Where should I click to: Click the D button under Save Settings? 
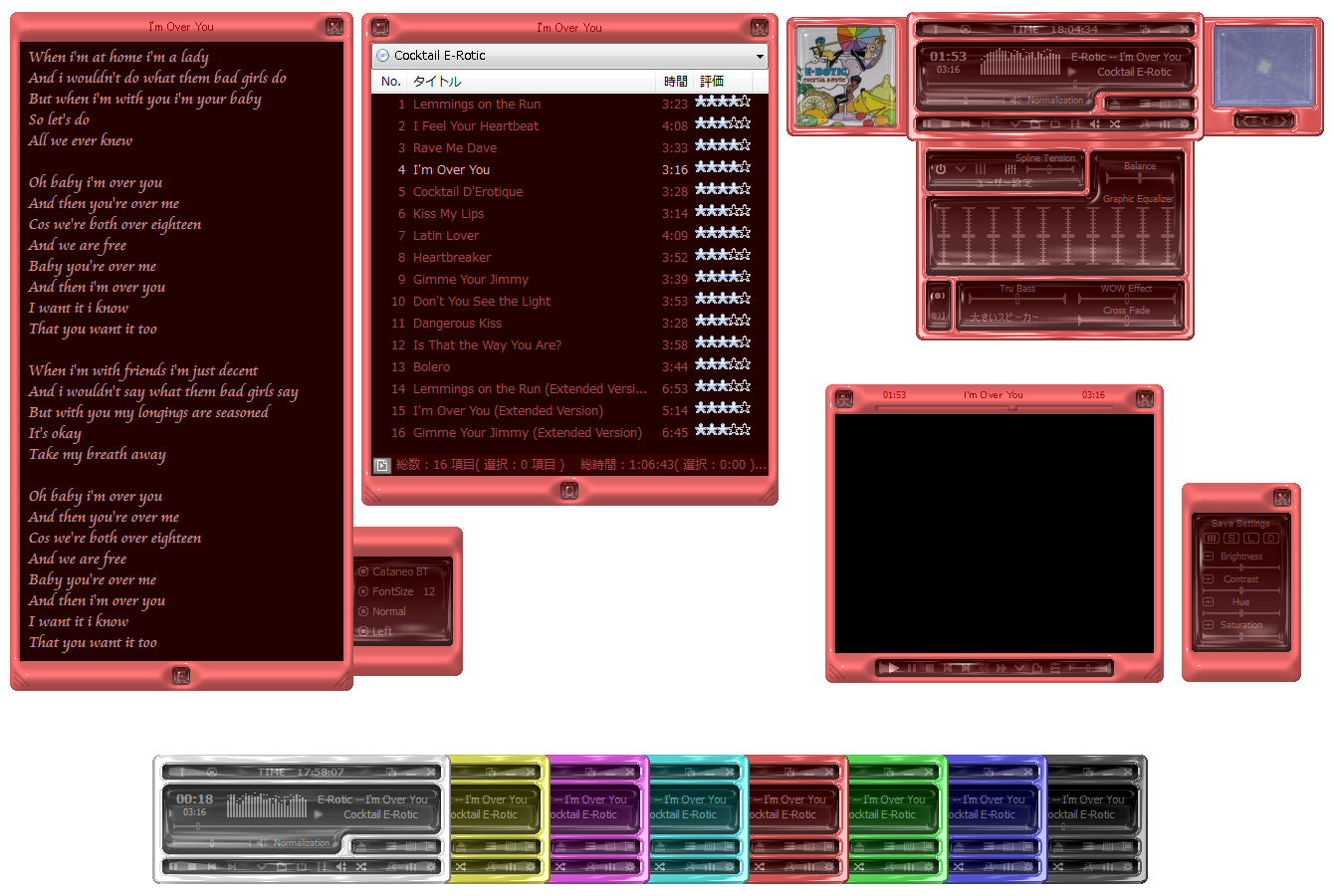click(1271, 538)
